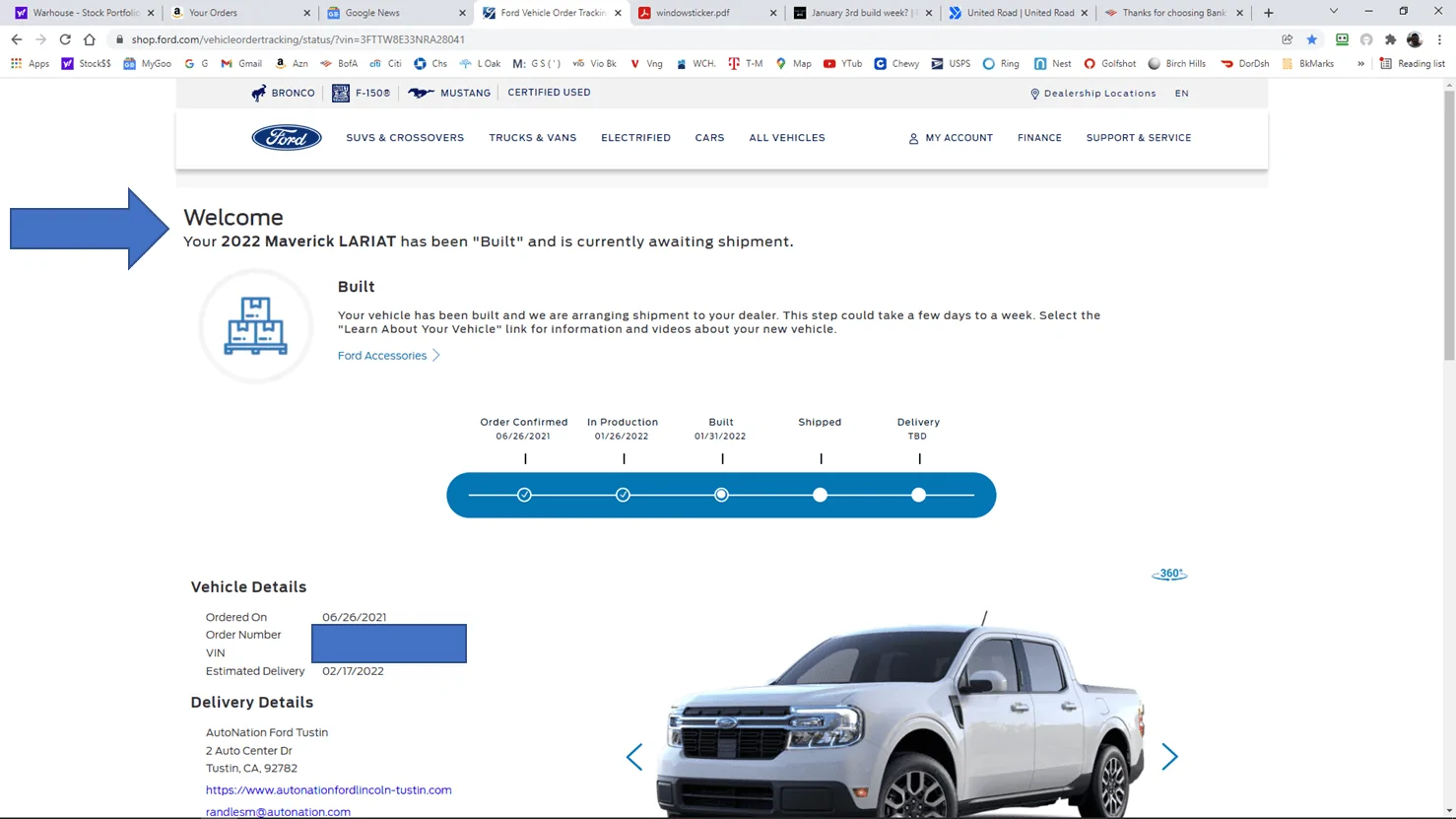Click the Delivery step marker on tracker
This screenshot has height=819, width=1456.
[918, 495]
